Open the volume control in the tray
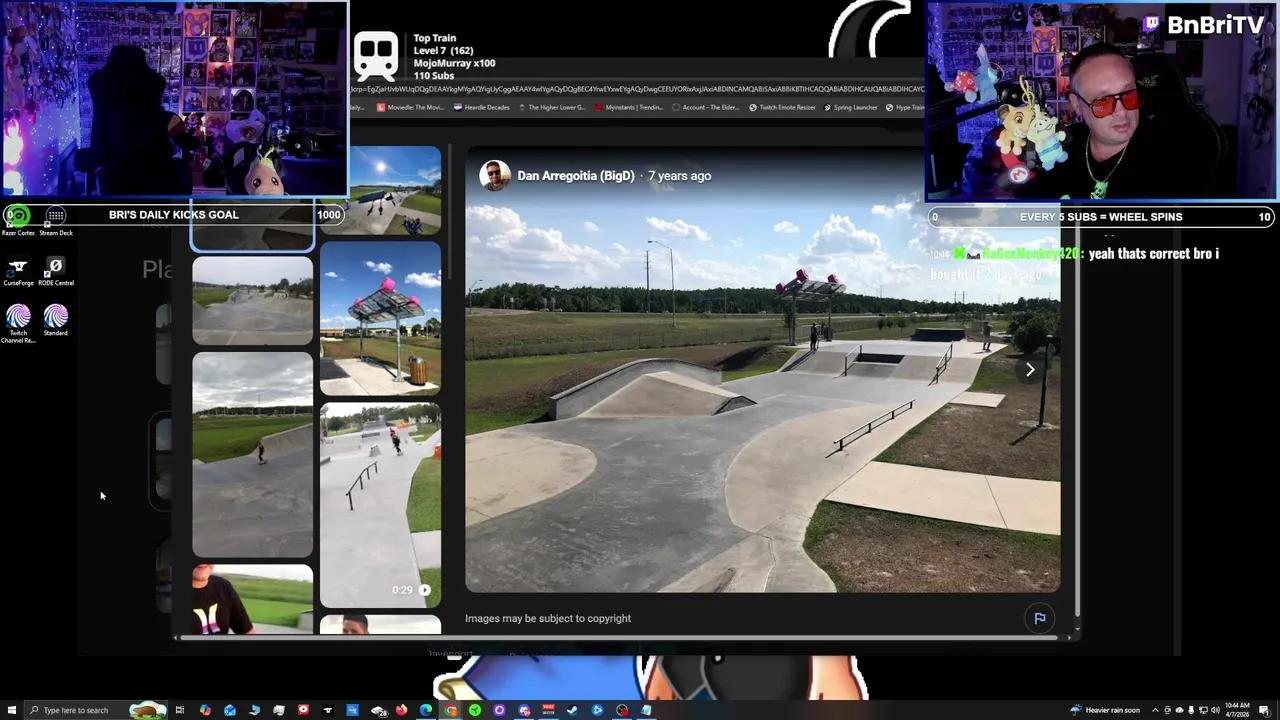The width and height of the screenshot is (1280, 720). coord(1215,710)
